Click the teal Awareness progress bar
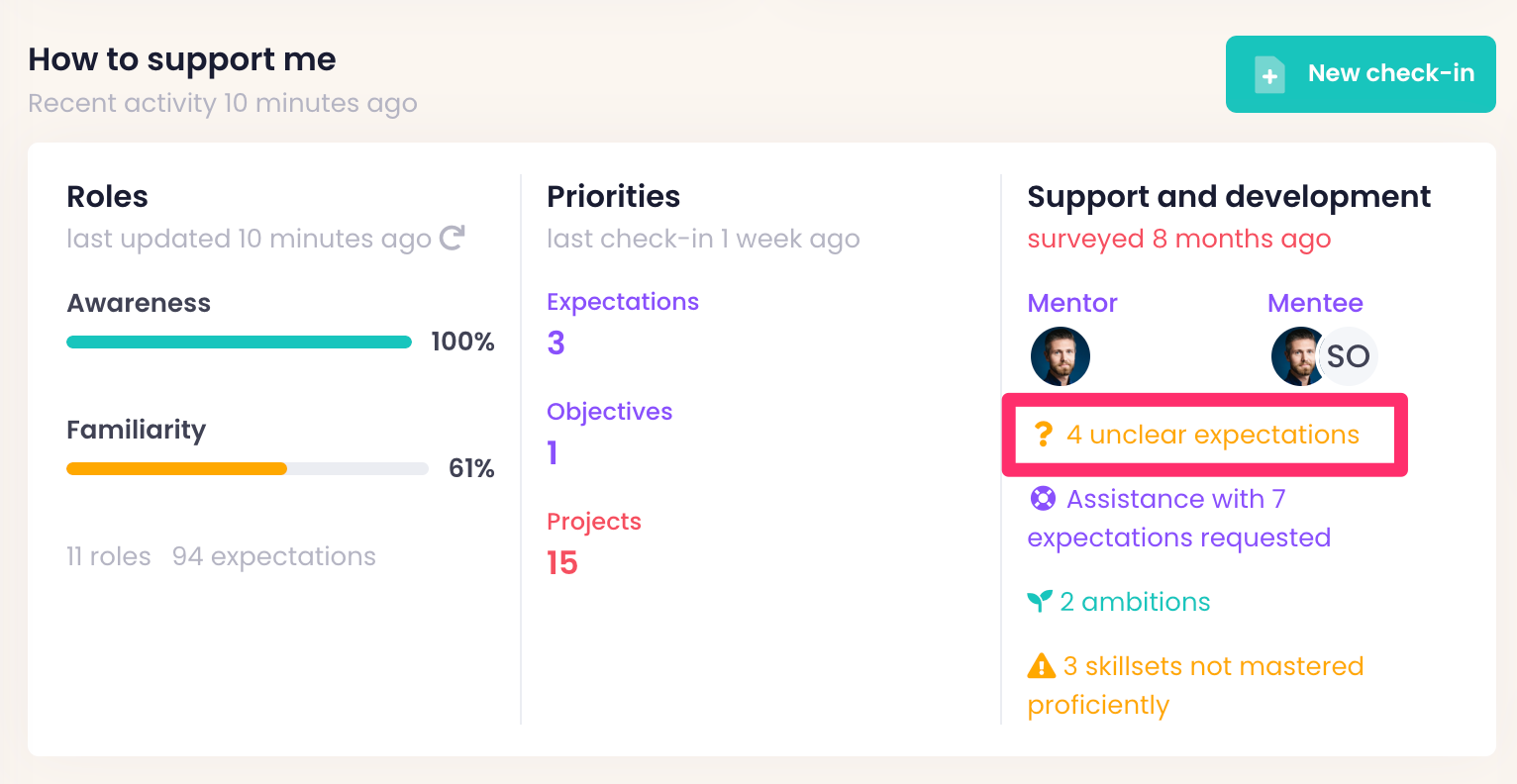 [239, 342]
